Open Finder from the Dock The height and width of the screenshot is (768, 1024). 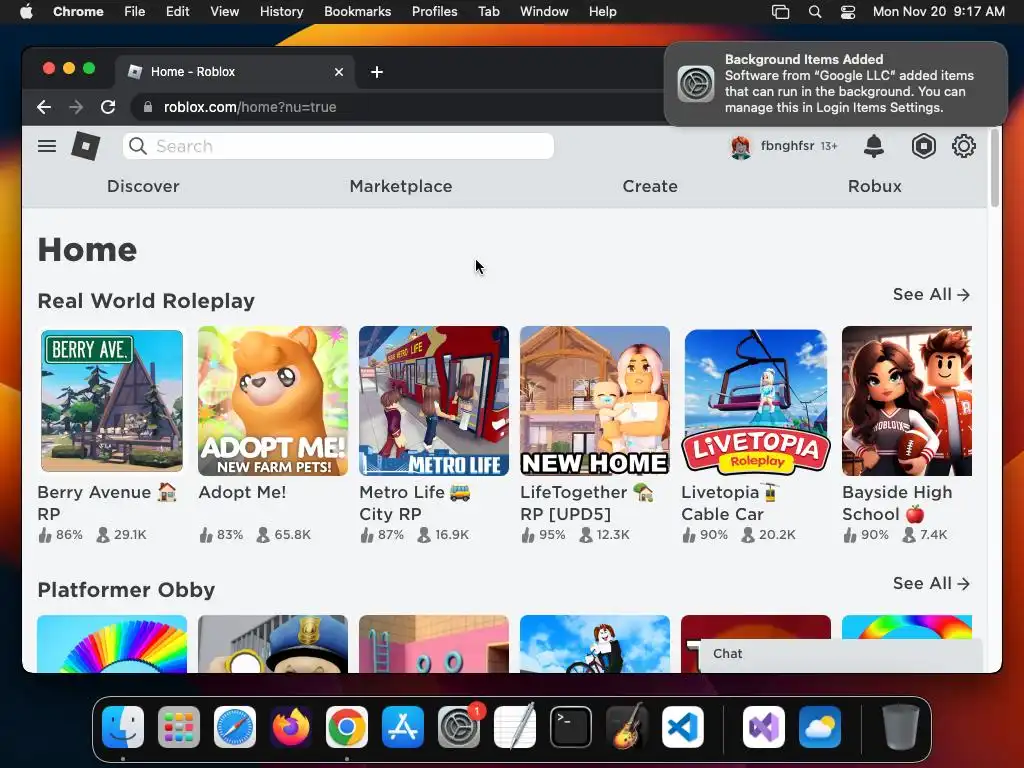pos(123,727)
